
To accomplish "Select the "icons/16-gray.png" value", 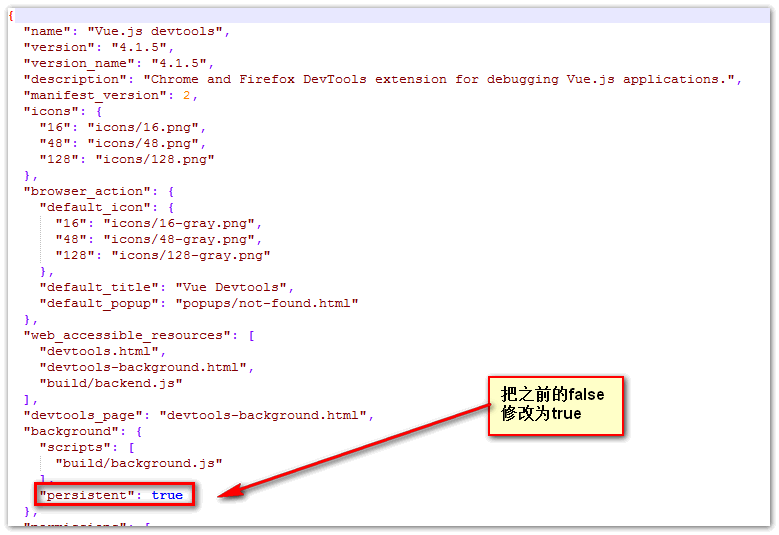I will (x=179, y=223).
